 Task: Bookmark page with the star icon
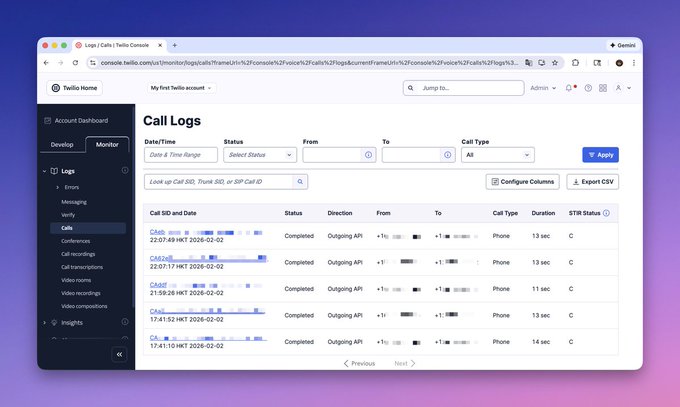pos(555,63)
